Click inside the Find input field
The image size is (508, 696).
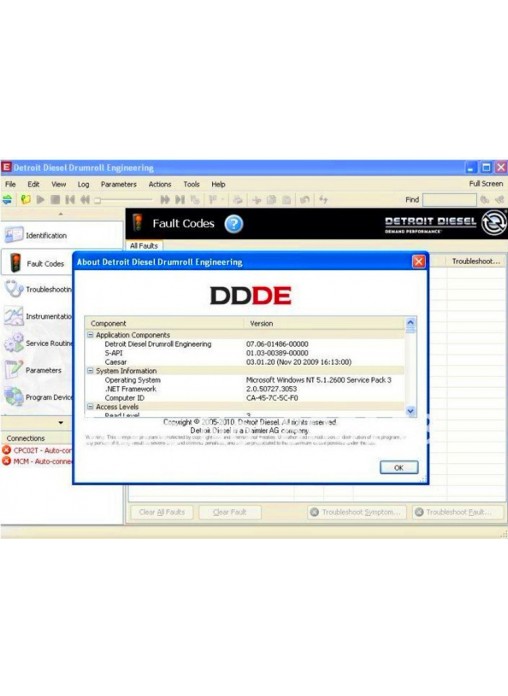tap(449, 200)
